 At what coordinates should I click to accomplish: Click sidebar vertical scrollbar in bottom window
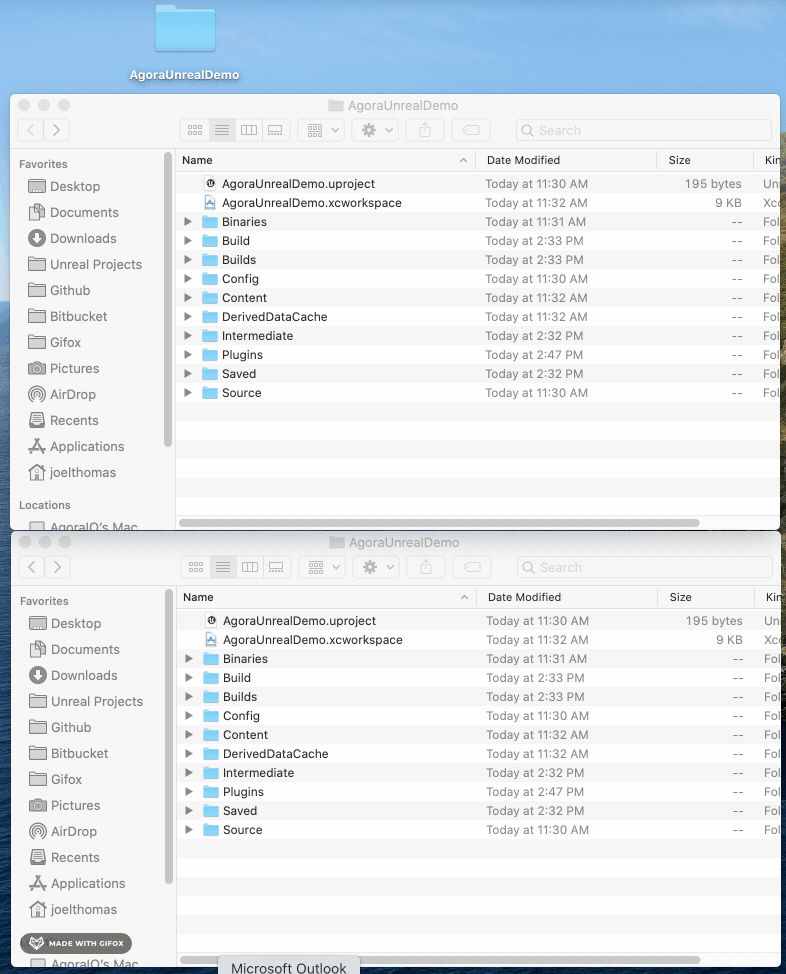168,737
